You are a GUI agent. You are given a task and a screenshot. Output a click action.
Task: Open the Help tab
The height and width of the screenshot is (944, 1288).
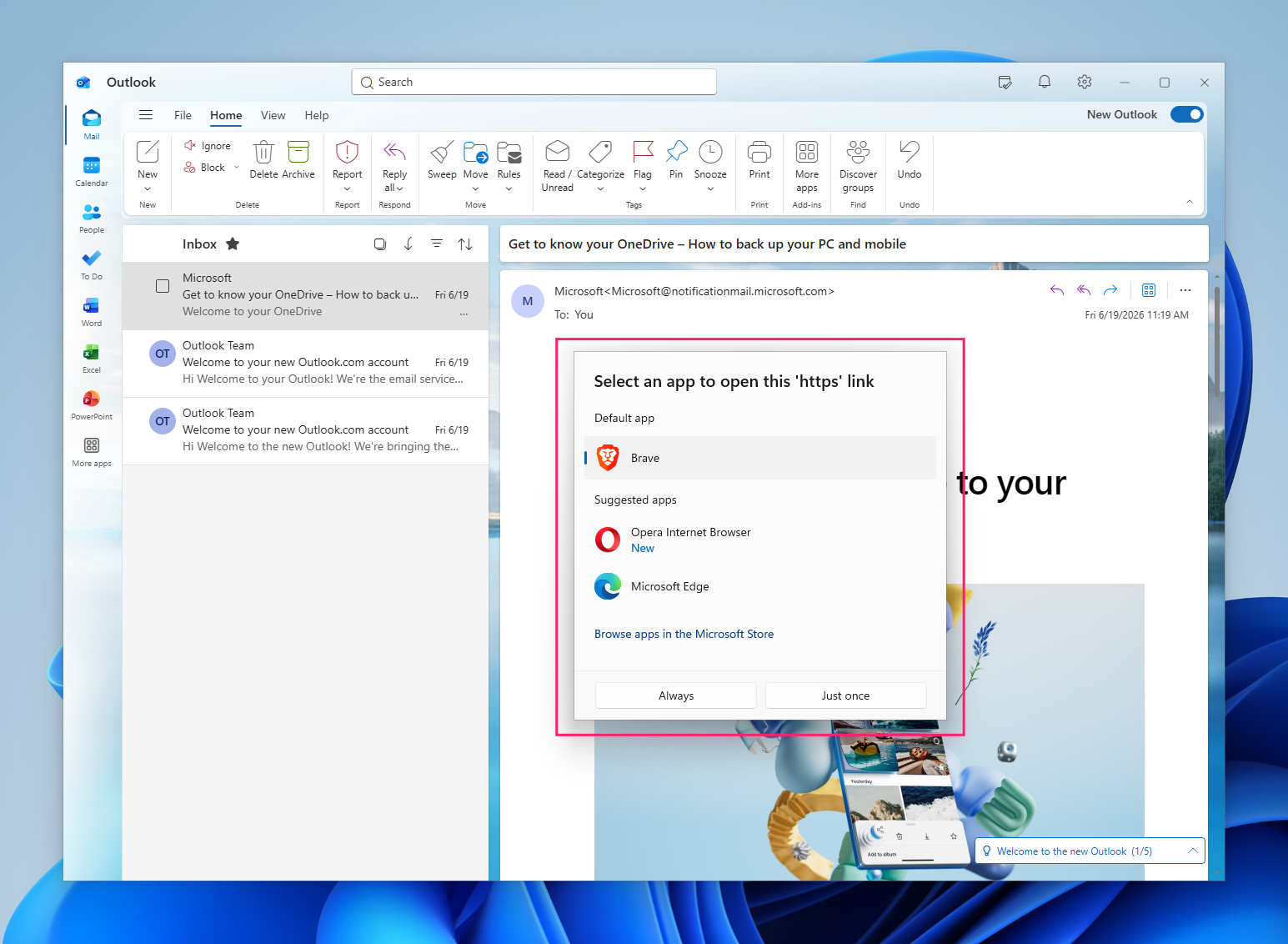coord(317,115)
